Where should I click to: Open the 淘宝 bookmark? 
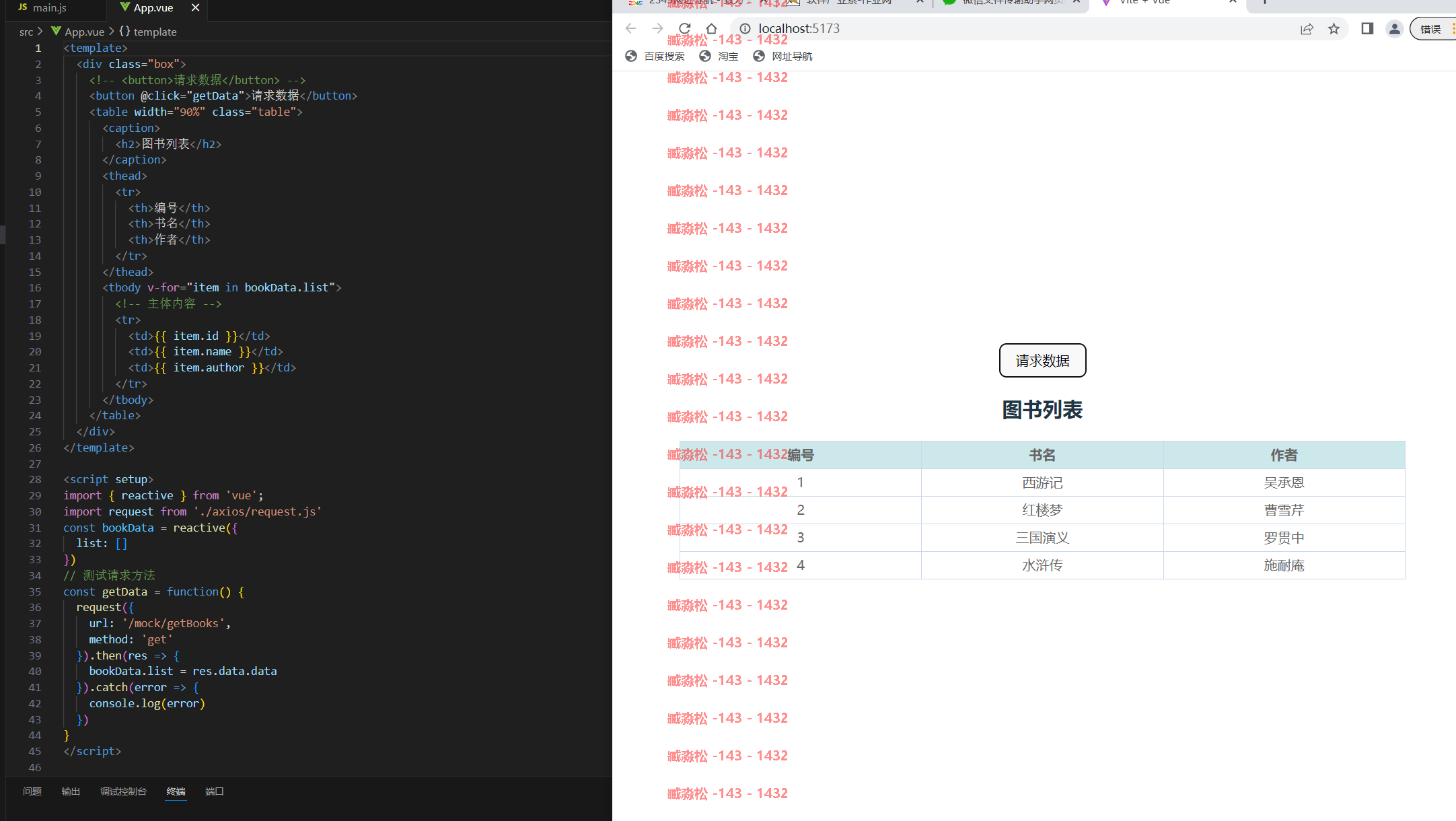719,56
